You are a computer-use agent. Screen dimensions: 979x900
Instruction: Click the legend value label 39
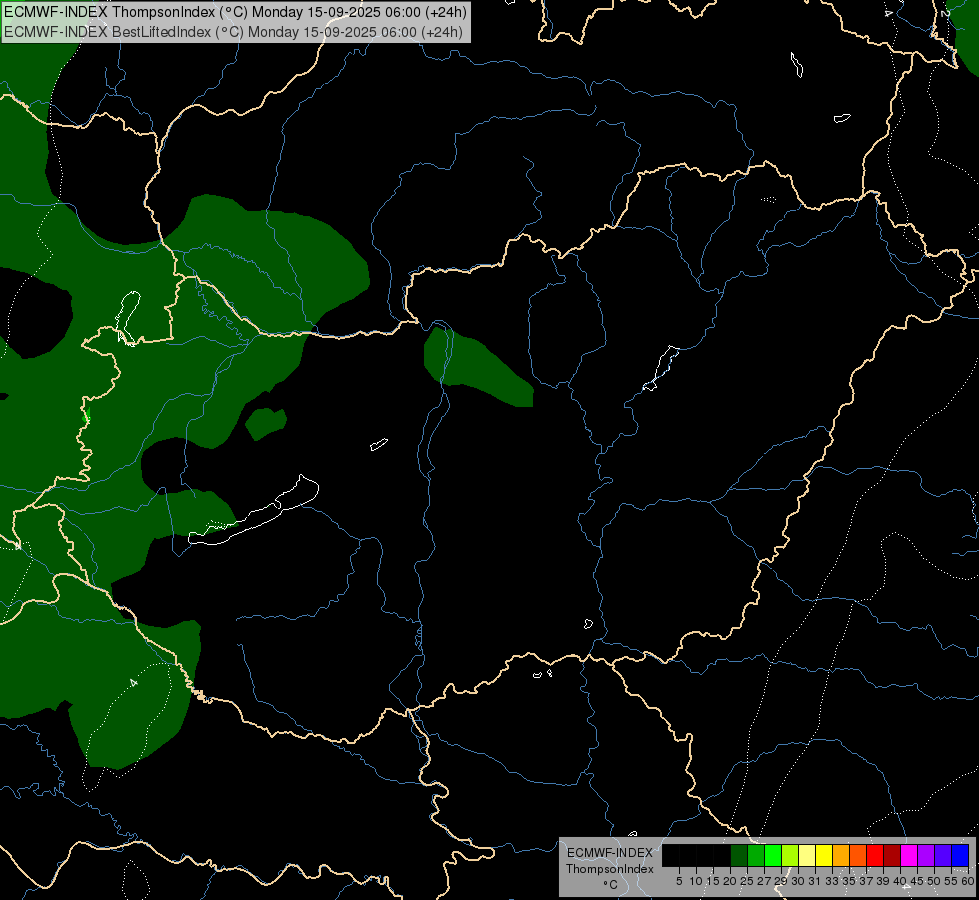882,881
